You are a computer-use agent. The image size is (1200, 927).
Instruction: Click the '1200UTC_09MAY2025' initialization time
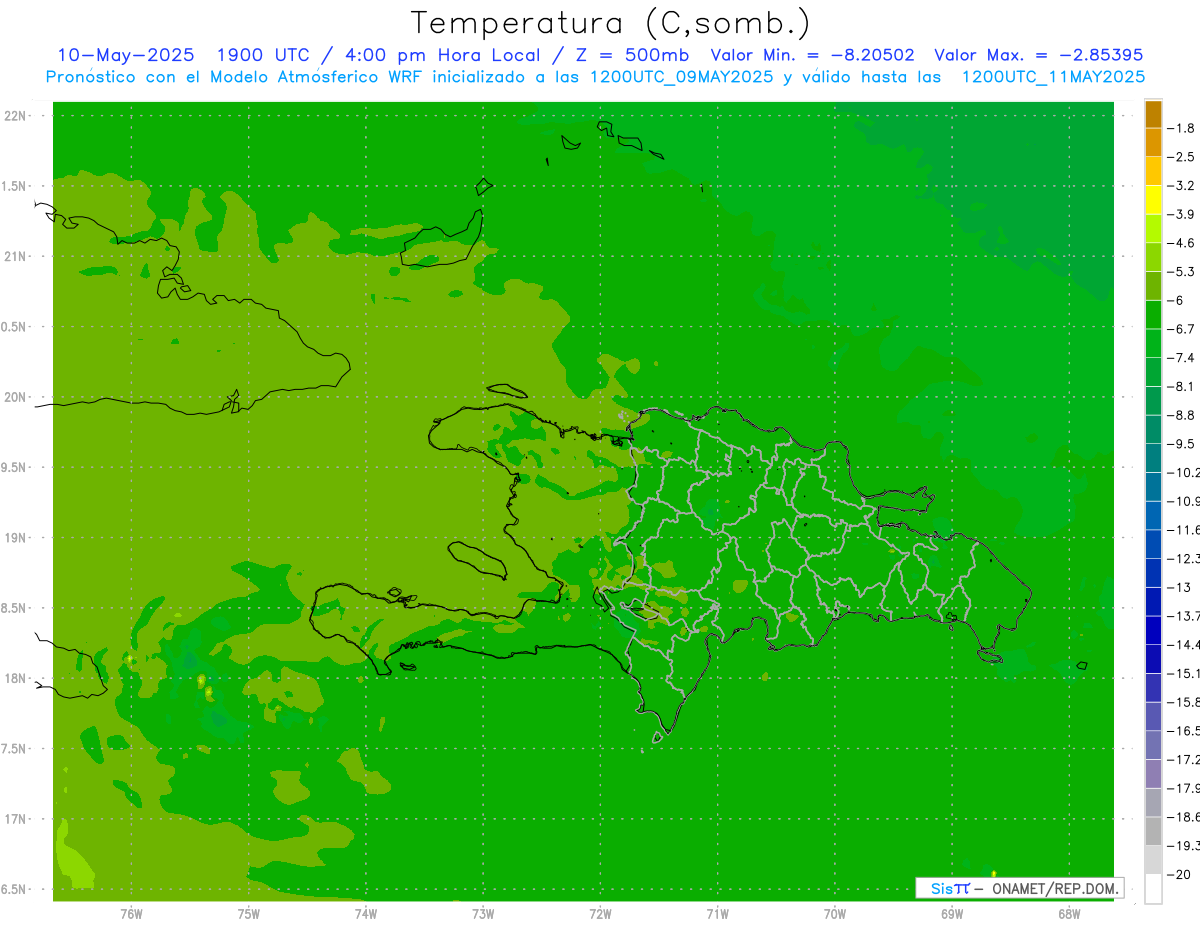coord(681,76)
